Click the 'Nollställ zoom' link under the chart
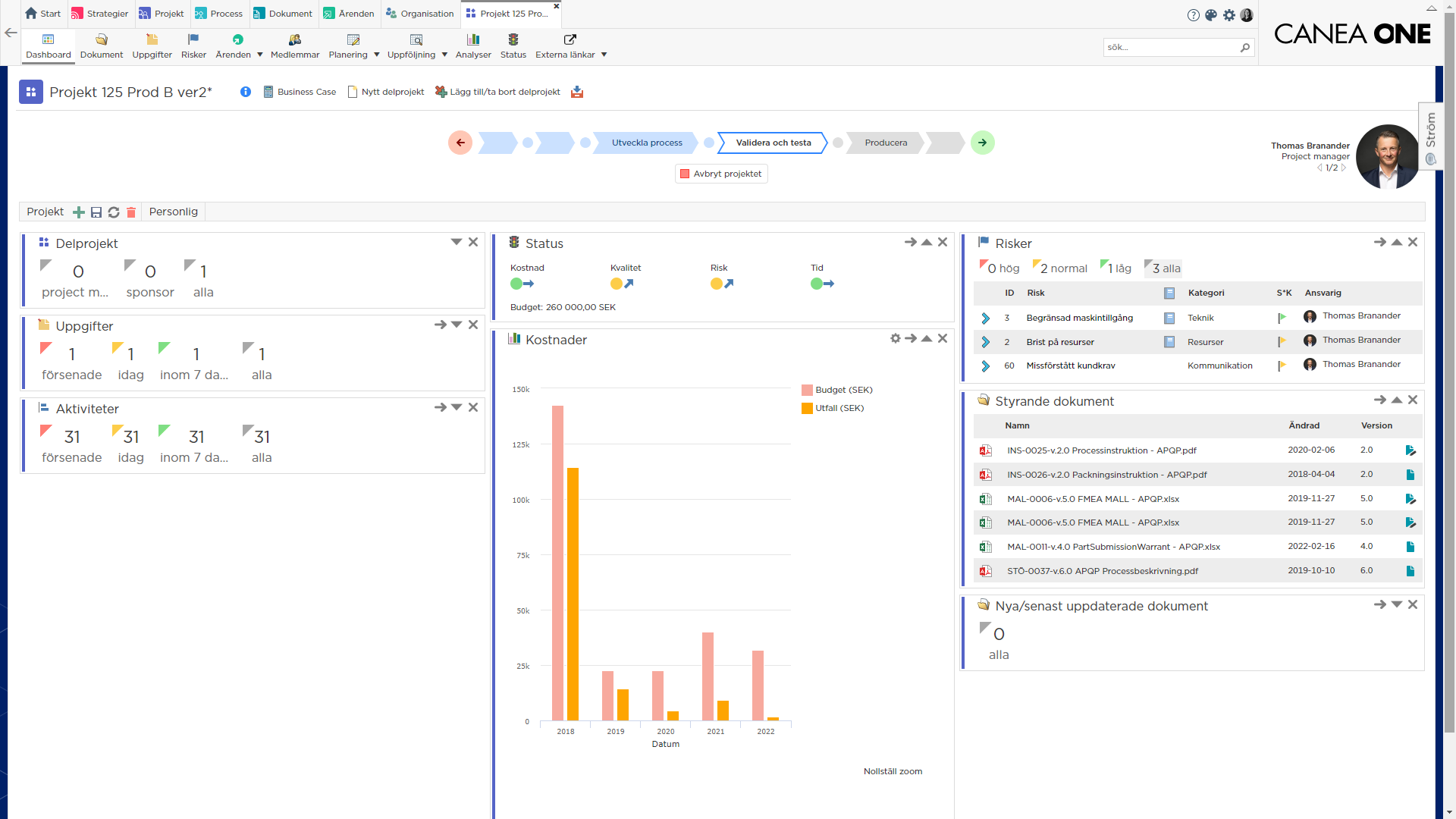 893,770
